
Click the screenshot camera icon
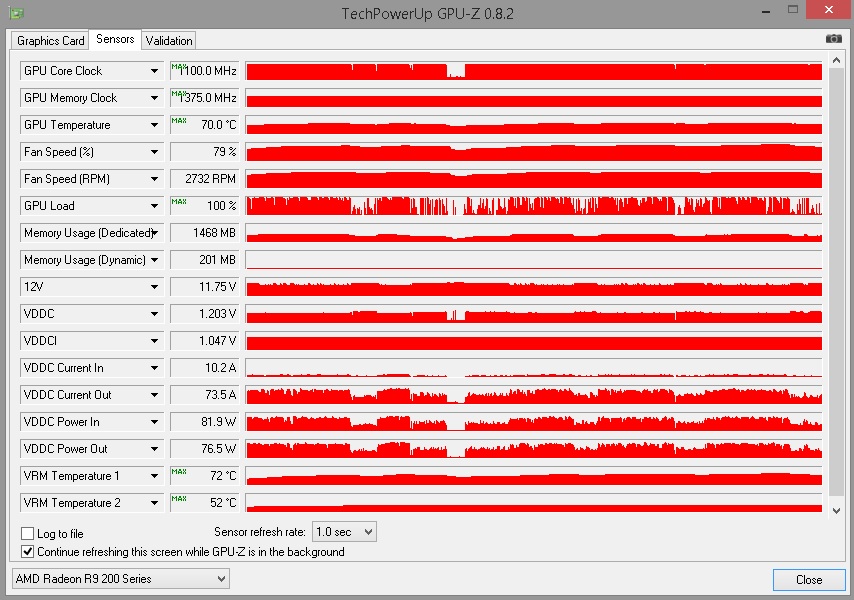tap(833, 39)
